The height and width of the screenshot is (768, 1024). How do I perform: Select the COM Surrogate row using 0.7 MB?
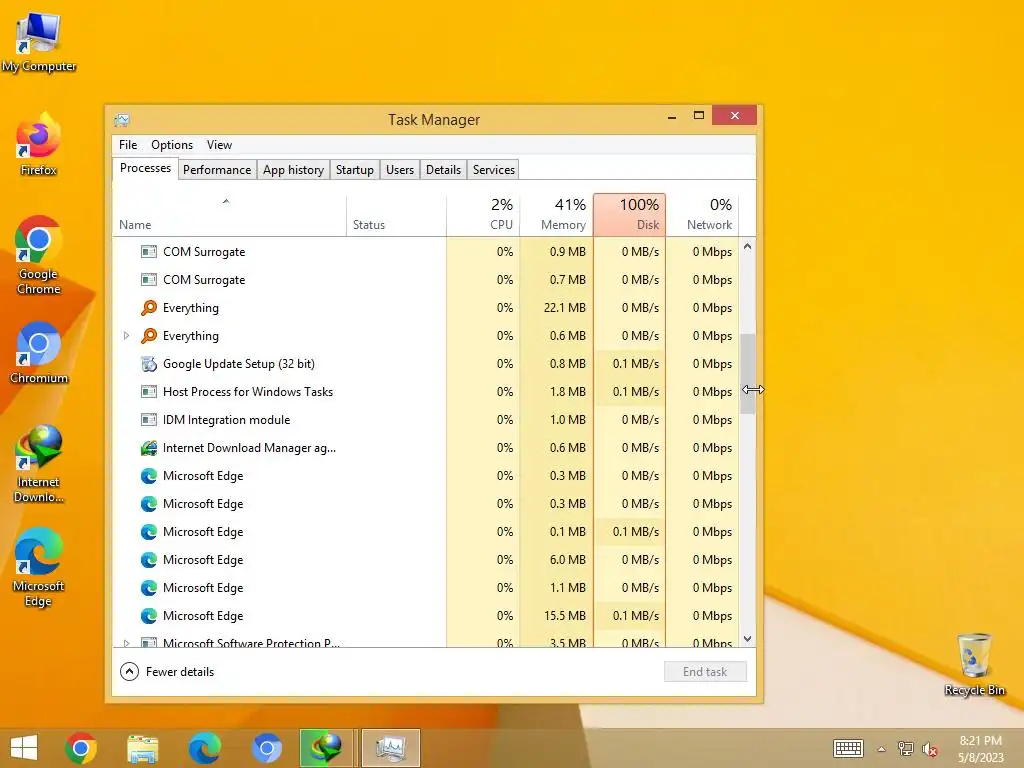point(426,280)
